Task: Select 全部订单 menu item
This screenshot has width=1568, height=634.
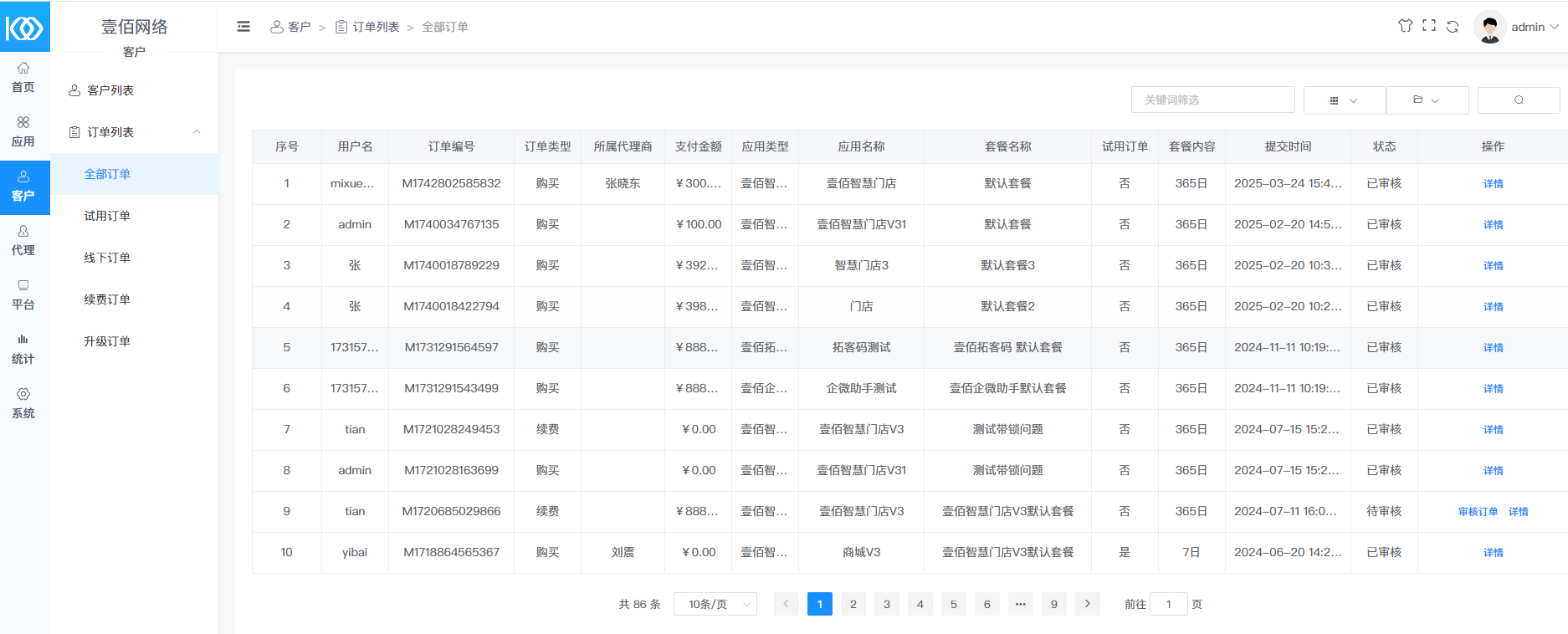Action: click(135, 174)
